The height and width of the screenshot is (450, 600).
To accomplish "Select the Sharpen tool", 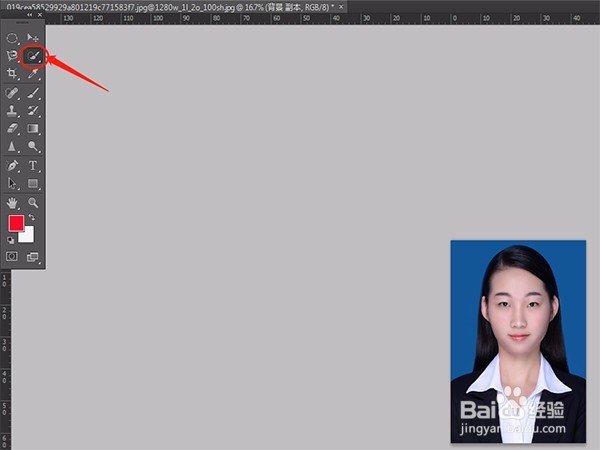I will click(x=12, y=146).
